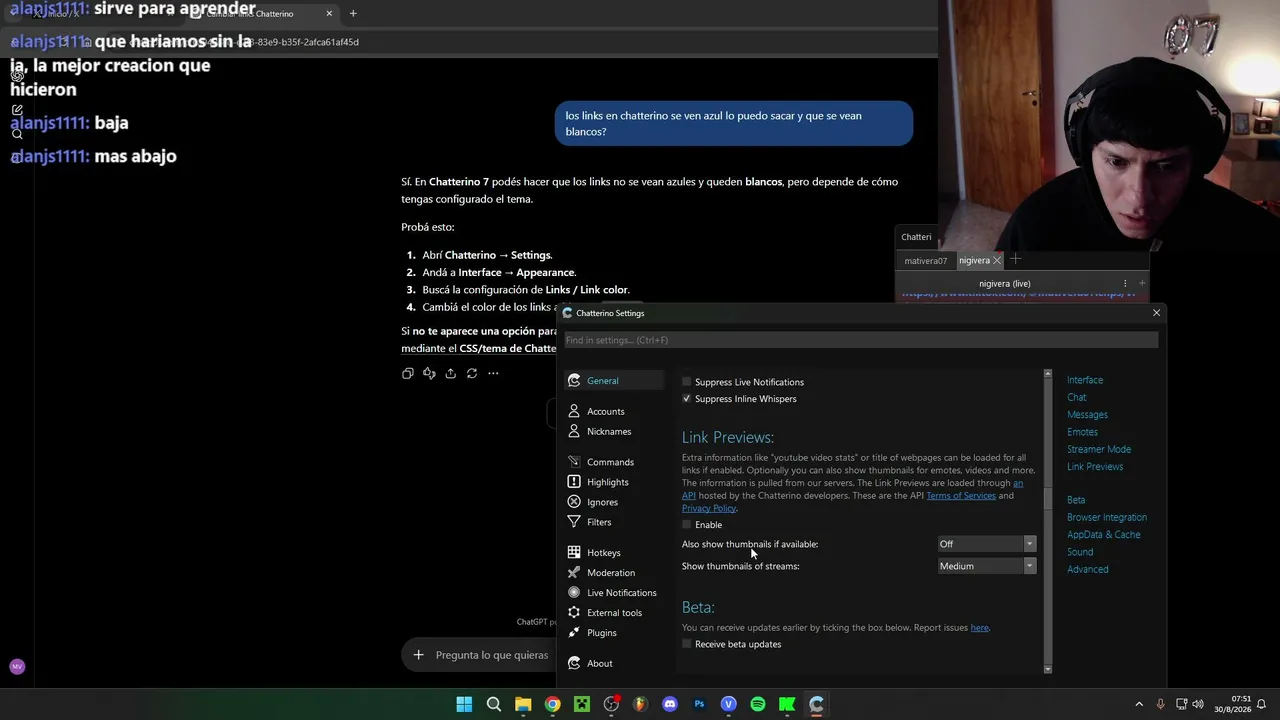Jump to Browser Integration section
The height and width of the screenshot is (720, 1280).
pos(1107,518)
